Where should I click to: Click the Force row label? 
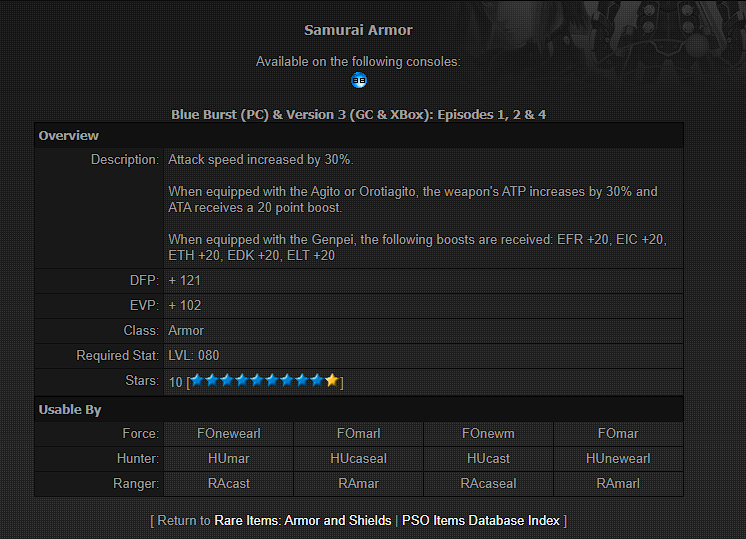coord(140,433)
